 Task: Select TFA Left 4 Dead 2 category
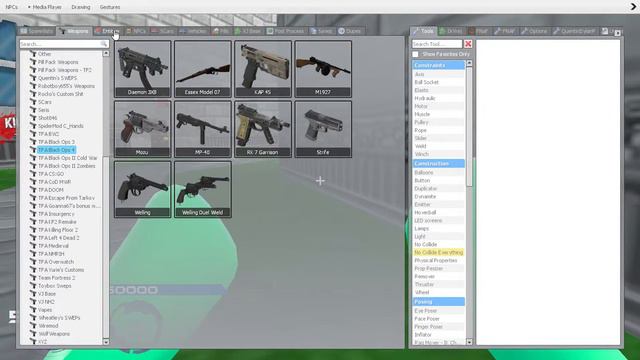click(58, 238)
